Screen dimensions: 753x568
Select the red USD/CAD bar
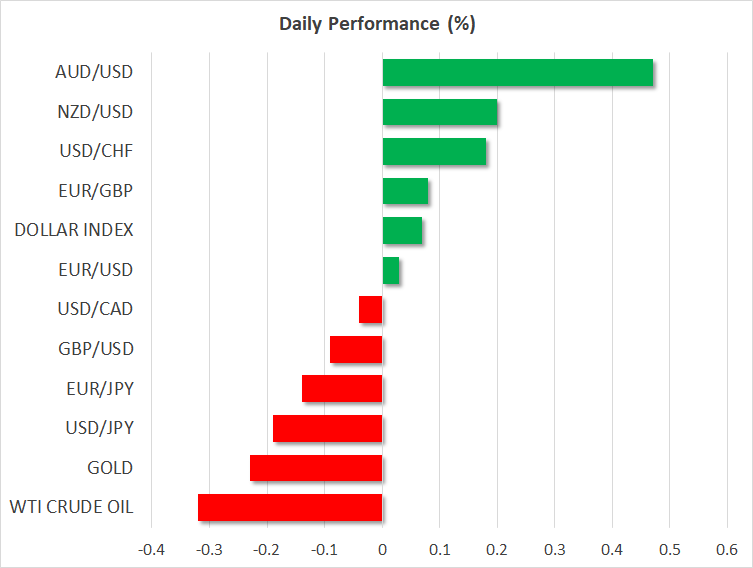tap(371, 310)
